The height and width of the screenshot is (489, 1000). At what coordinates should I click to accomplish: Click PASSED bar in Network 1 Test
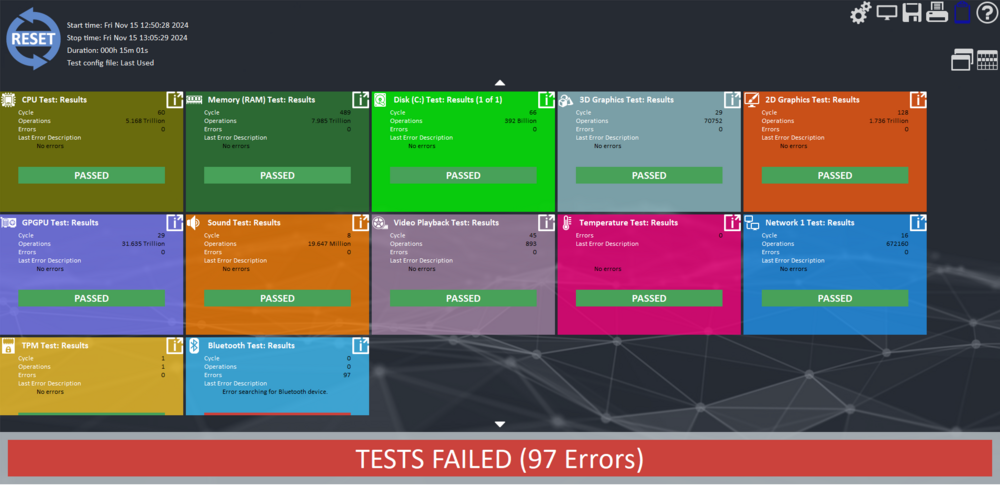835,298
